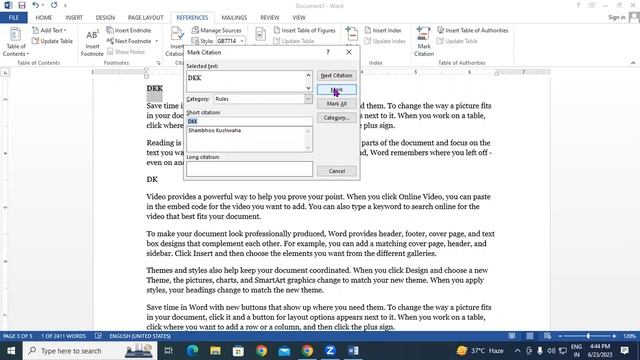Click Mark Citation dialog help icon
Image resolution: width=640 pixels, height=360 pixels.
328,52
